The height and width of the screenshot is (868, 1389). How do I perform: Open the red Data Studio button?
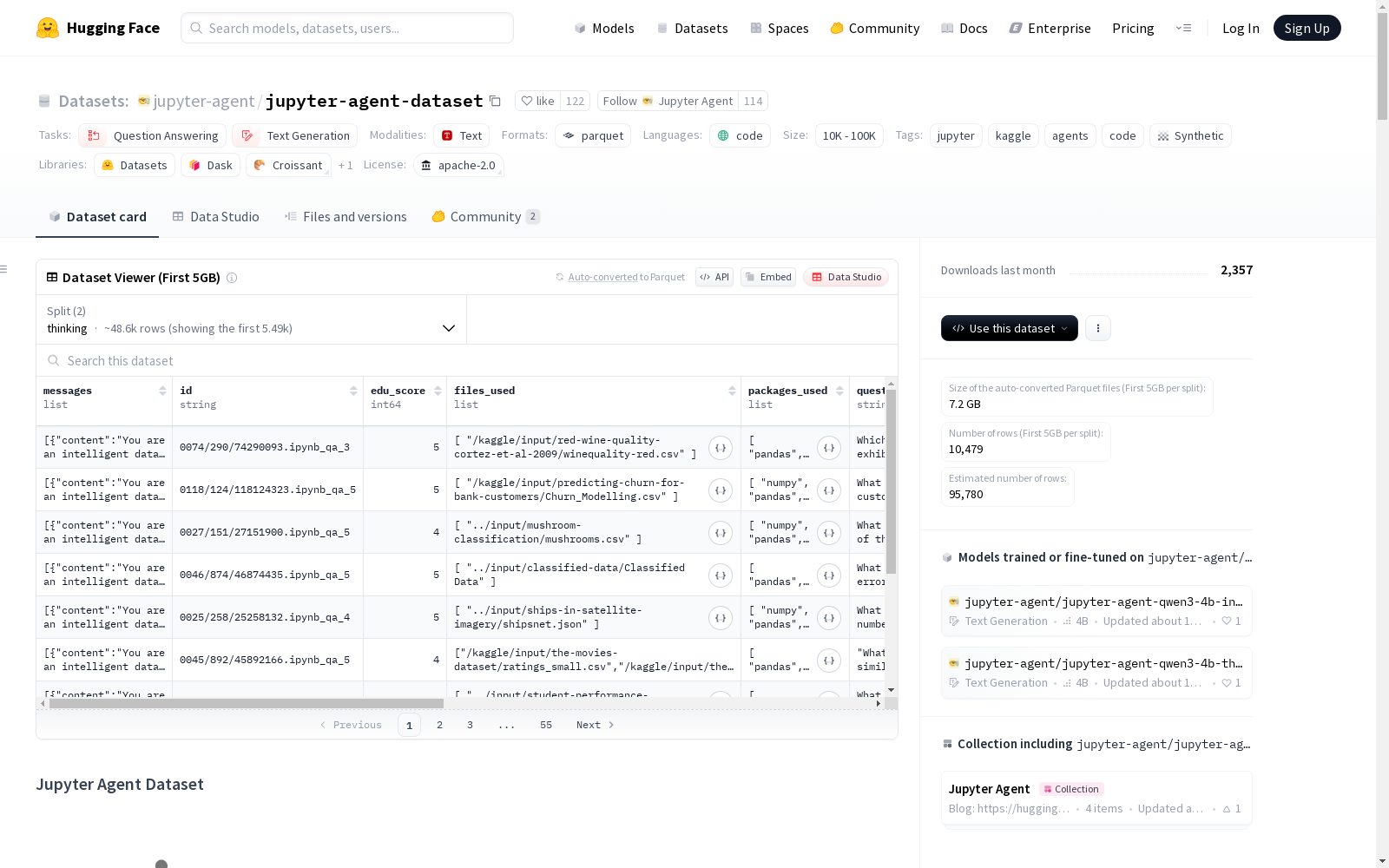(x=846, y=277)
